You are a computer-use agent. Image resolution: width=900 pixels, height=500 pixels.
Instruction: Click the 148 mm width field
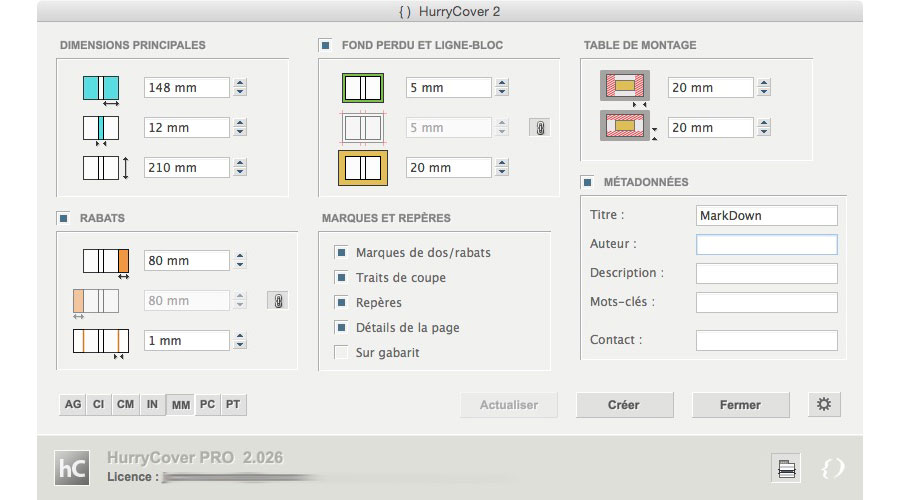[x=187, y=87]
